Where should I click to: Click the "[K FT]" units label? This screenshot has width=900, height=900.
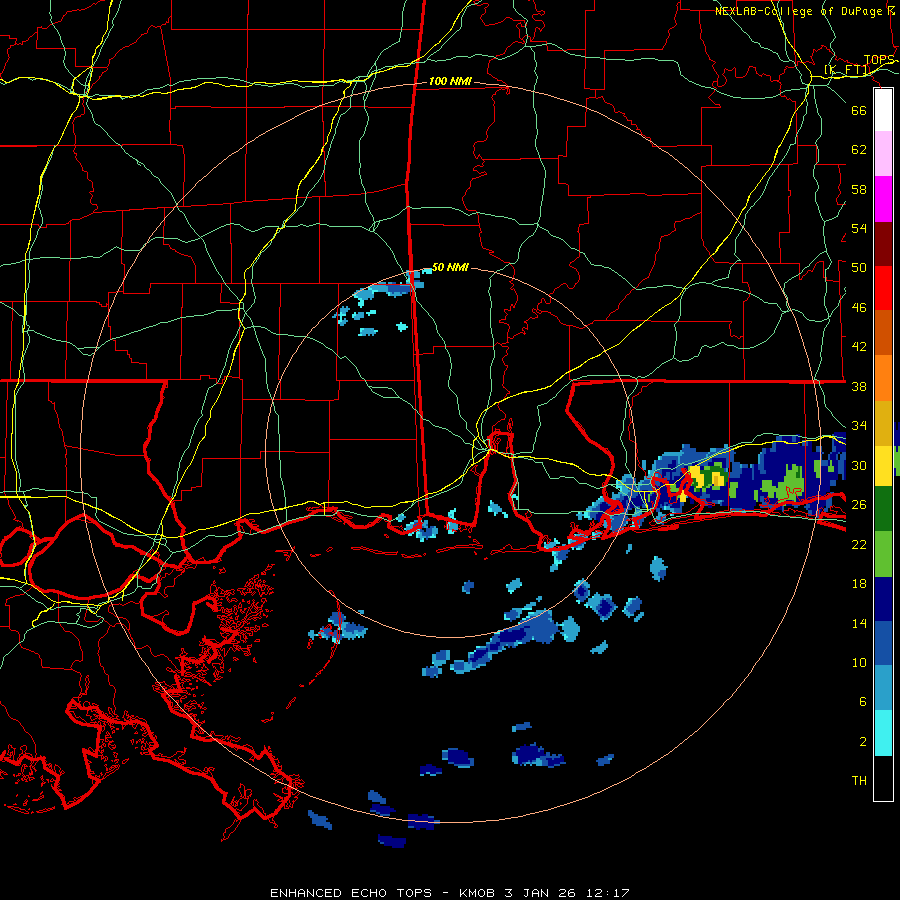[x=847, y=70]
